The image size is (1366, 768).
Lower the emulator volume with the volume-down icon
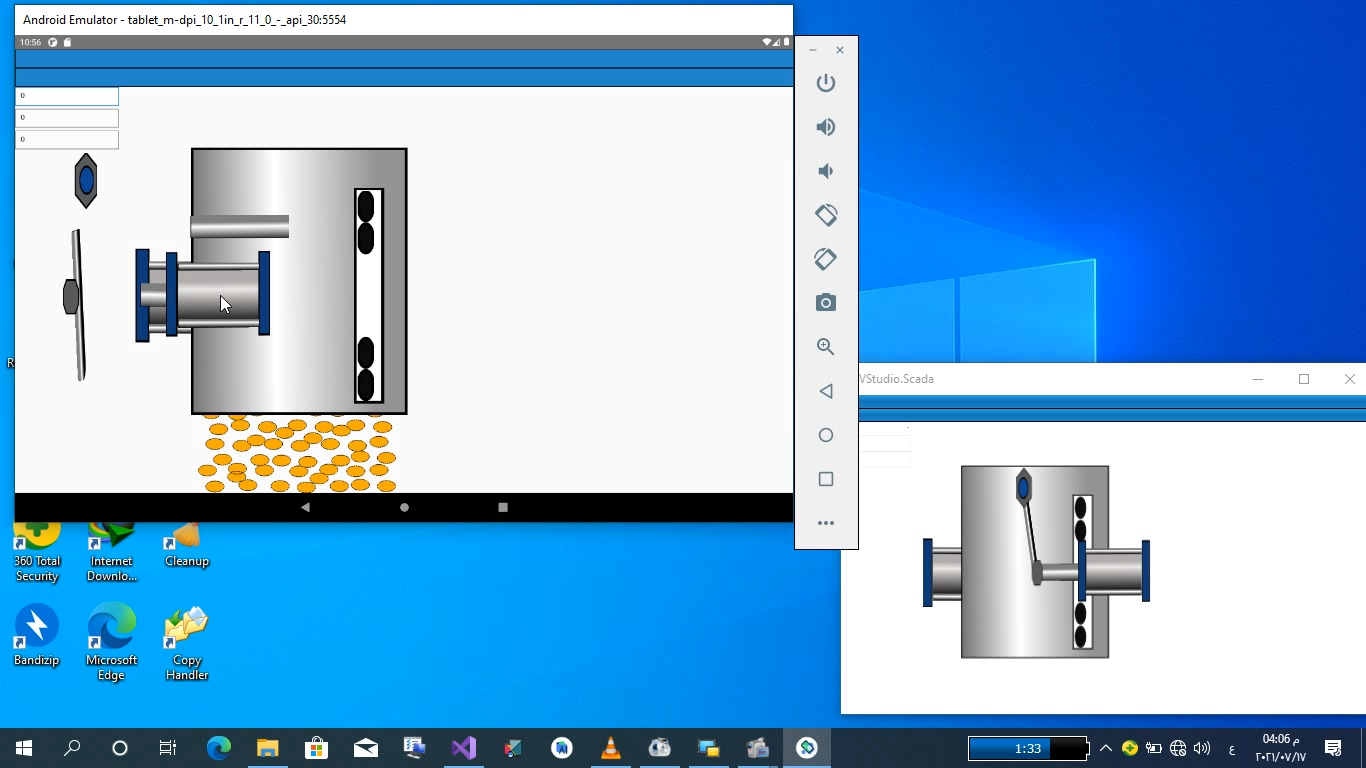(x=826, y=171)
